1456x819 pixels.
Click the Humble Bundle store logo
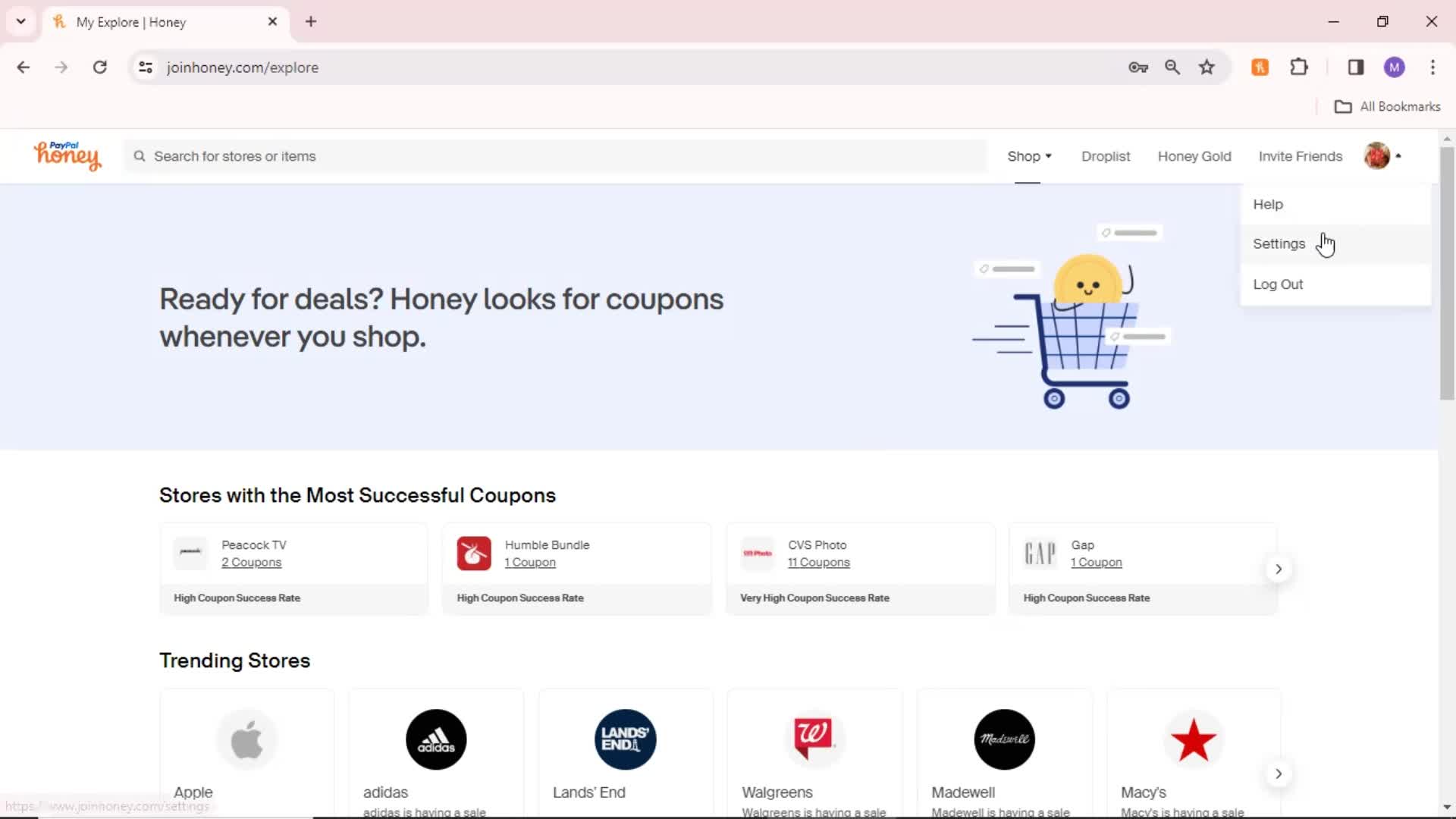coord(474,554)
